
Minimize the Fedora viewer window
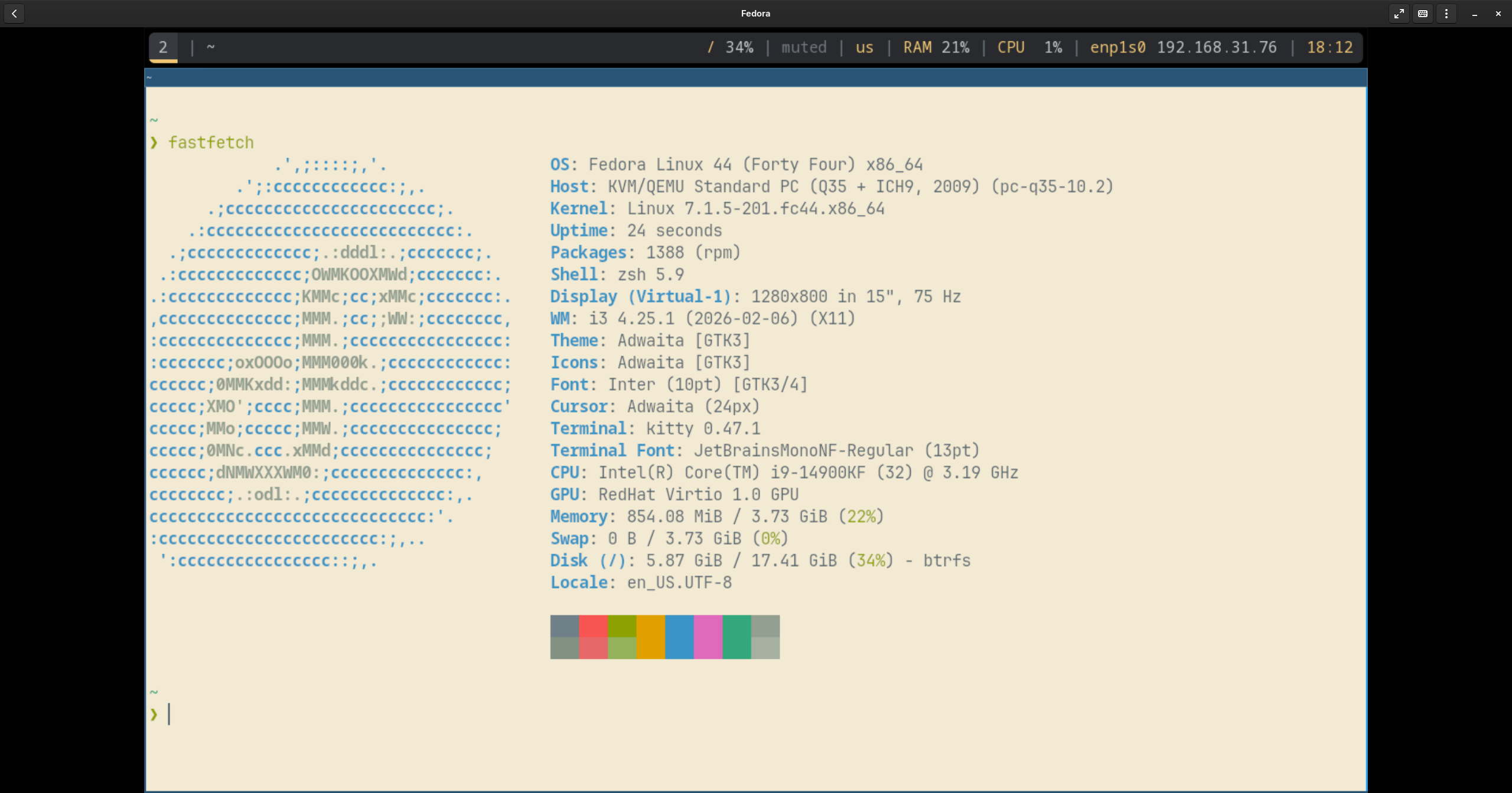point(1475,14)
